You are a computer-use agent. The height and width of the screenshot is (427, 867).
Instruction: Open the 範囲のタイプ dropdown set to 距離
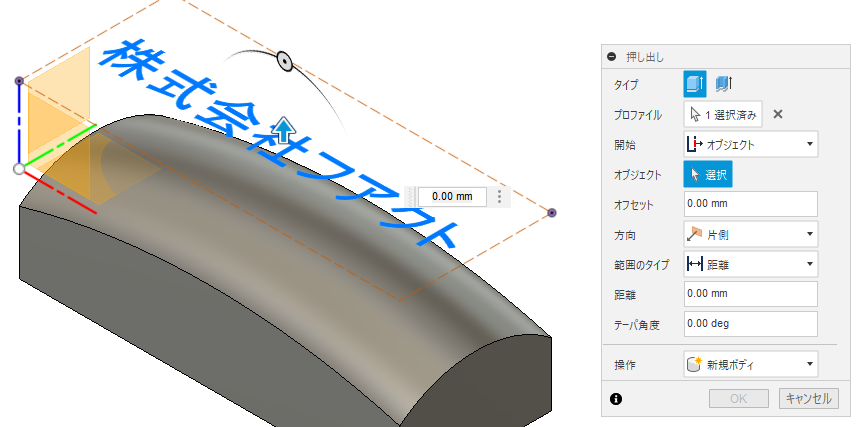tap(751, 264)
